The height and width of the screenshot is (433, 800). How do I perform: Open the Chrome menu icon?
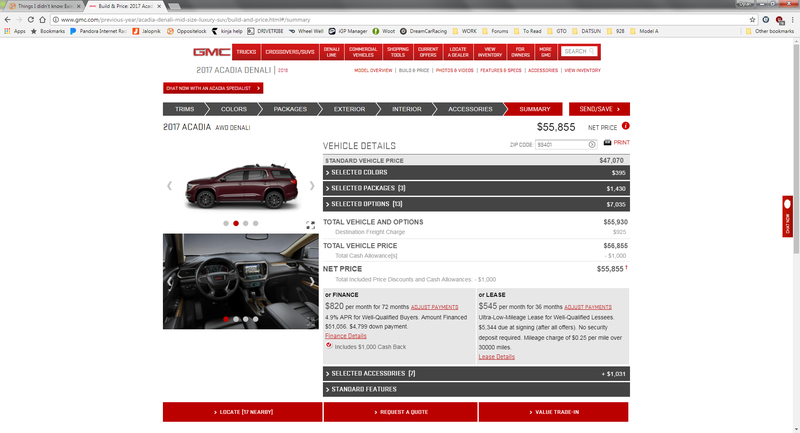[792, 19]
